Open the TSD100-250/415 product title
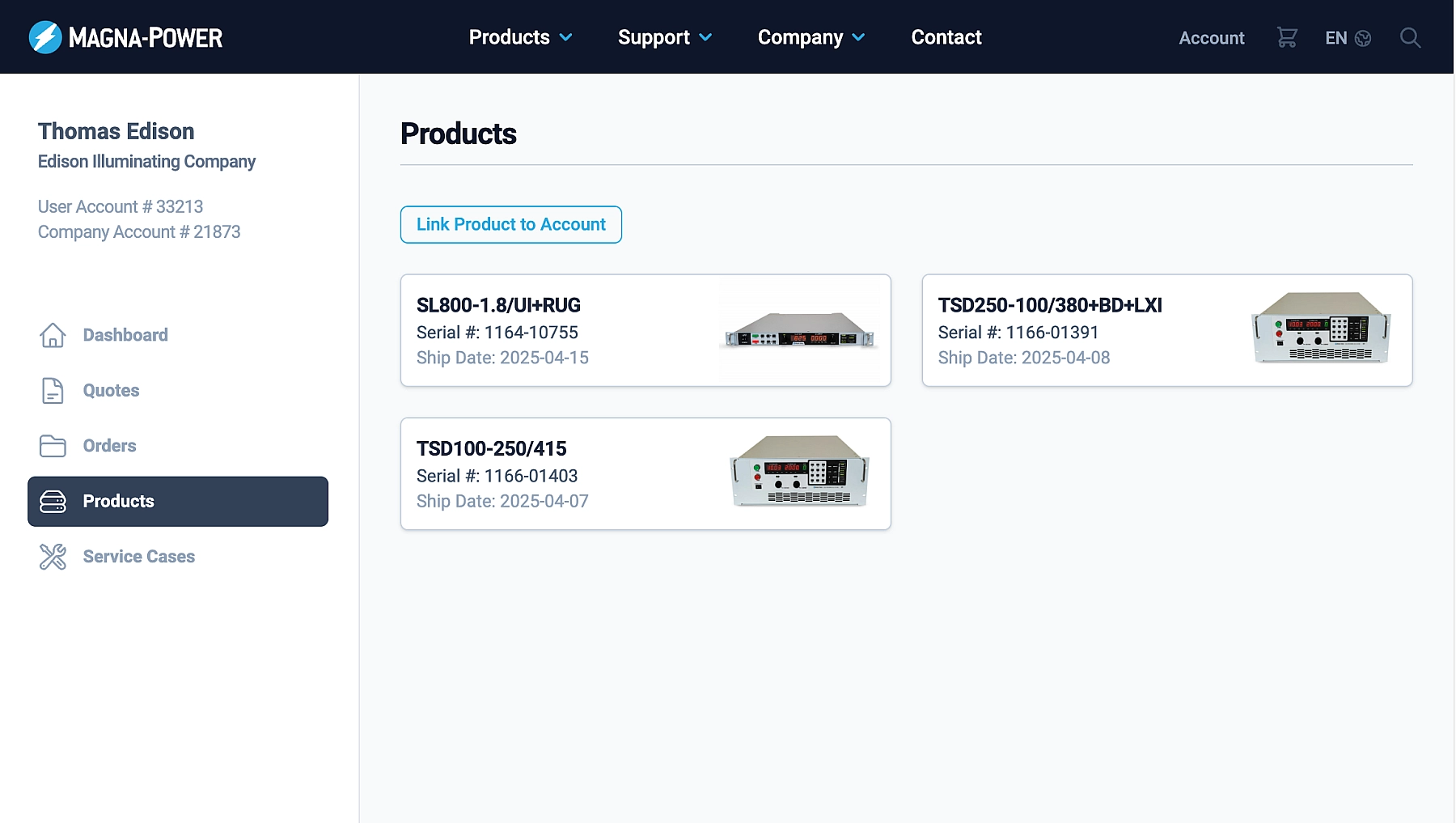Screen dimensions: 1456x823 (491, 448)
